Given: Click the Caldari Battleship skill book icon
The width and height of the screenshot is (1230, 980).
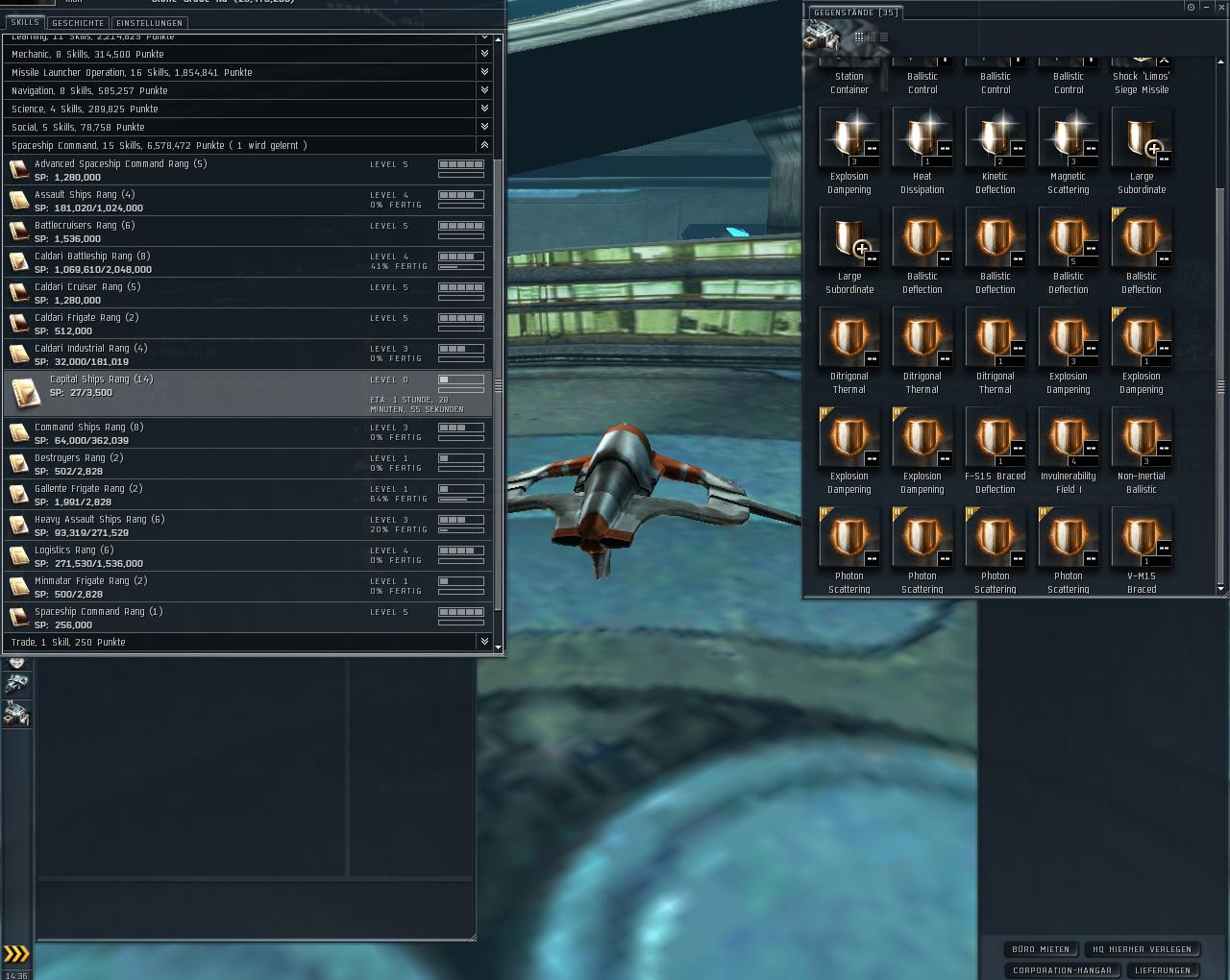Looking at the screenshot, I should 18,262.
